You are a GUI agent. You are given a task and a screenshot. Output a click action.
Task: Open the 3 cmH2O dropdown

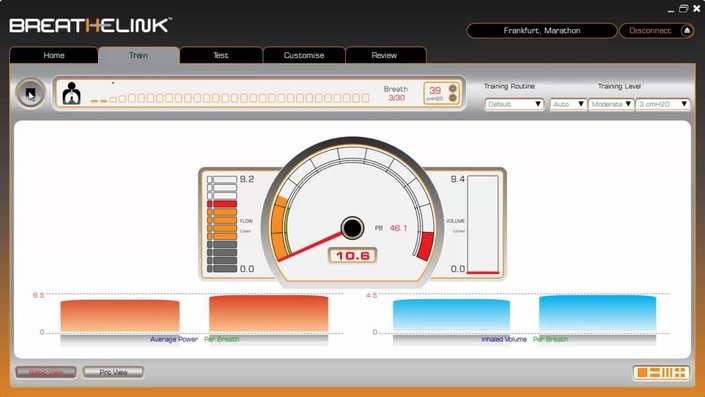pos(663,104)
